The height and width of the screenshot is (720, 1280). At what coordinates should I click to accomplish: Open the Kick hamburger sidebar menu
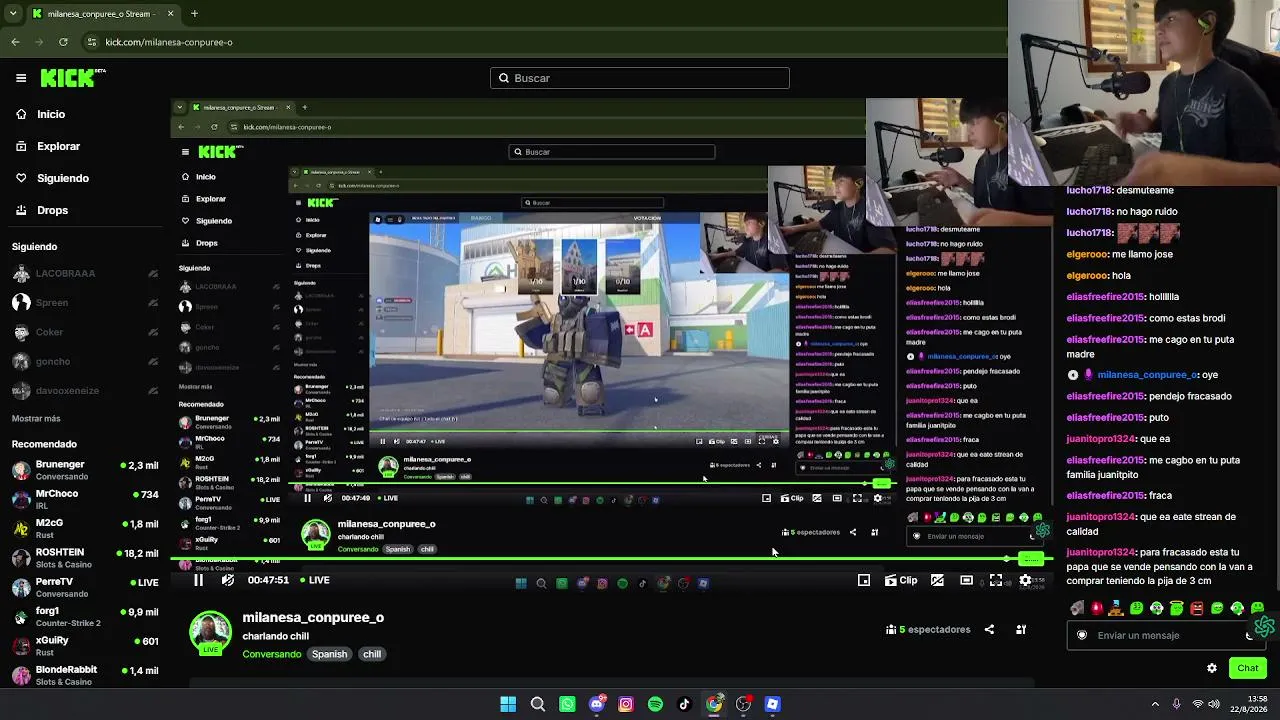click(21, 78)
